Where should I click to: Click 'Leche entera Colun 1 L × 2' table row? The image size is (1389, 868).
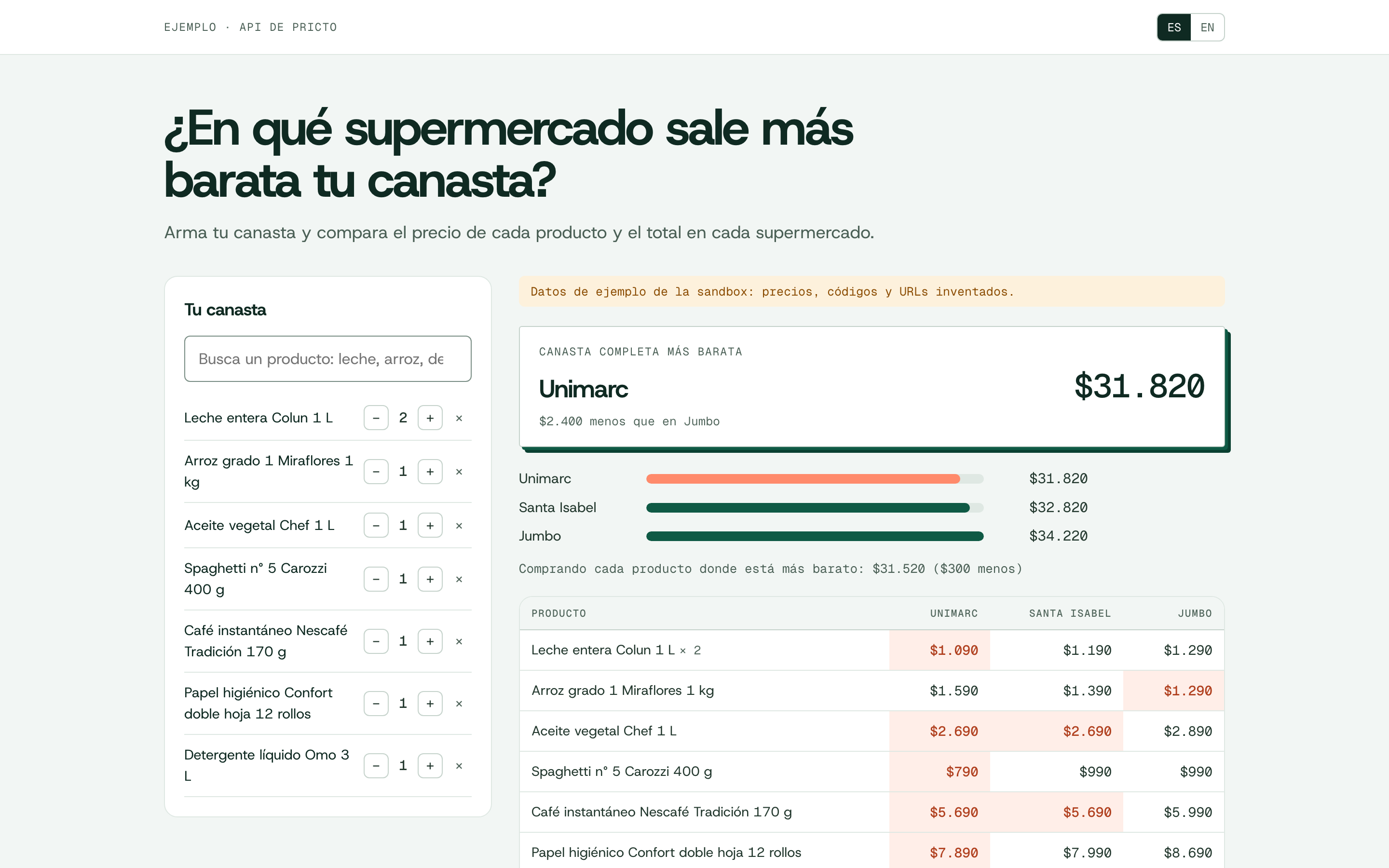872,651
